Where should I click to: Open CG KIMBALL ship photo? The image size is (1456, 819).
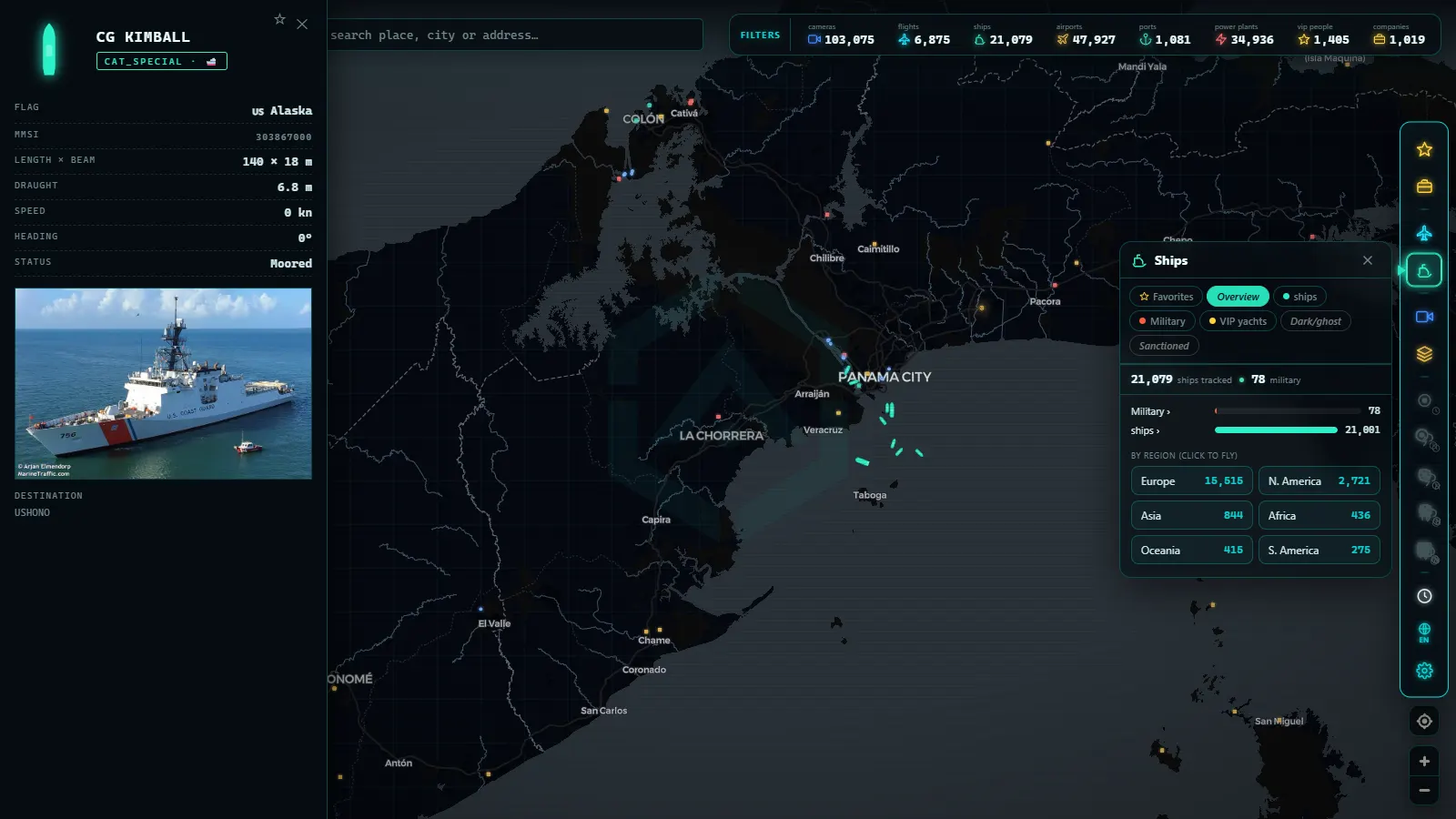click(x=163, y=383)
